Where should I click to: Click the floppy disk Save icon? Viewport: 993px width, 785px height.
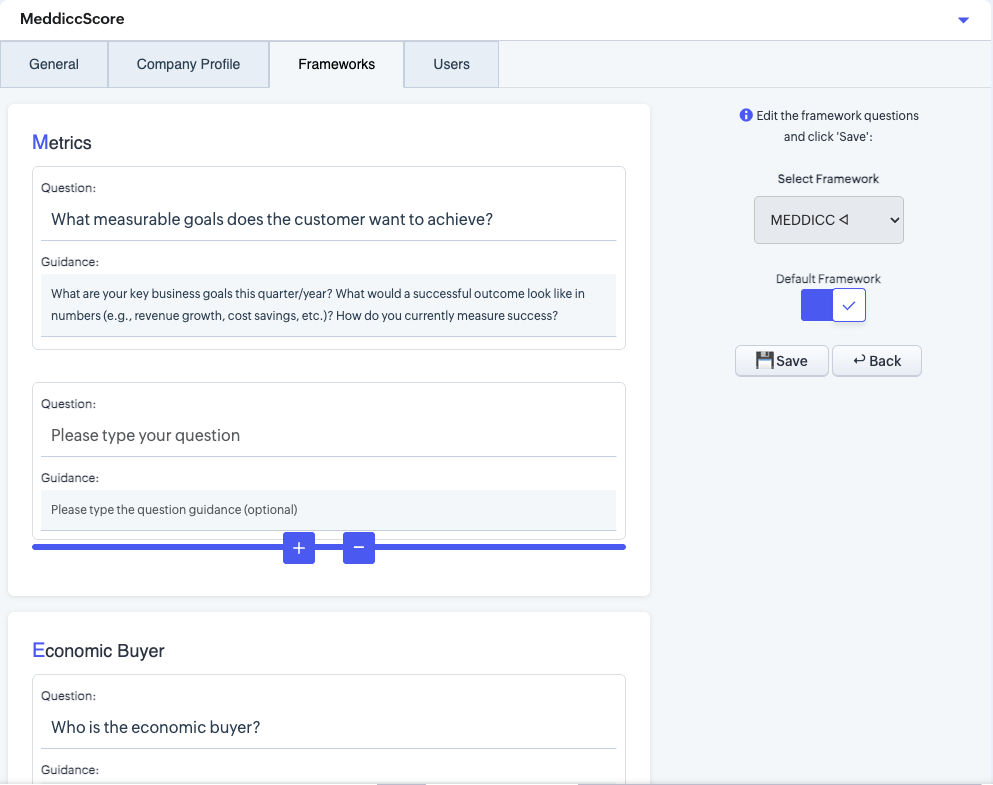pos(765,361)
